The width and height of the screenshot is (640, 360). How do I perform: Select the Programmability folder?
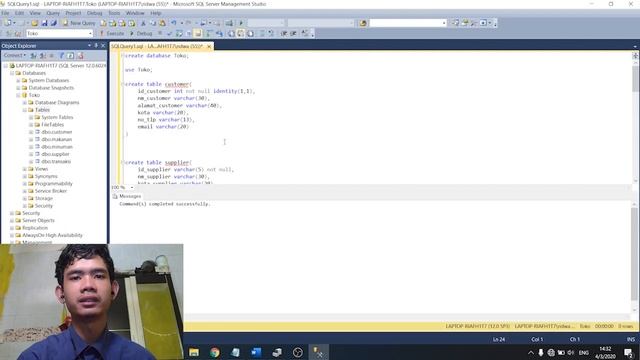click(53, 184)
